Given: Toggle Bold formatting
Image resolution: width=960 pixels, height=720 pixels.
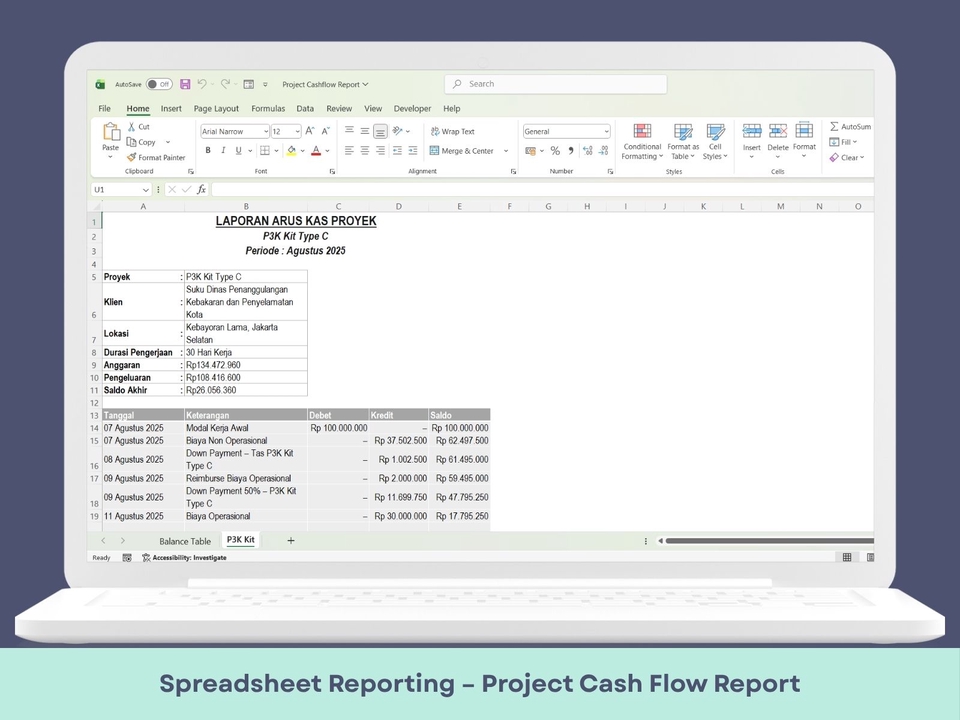Looking at the screenshot, I should (x=208, y=151).
